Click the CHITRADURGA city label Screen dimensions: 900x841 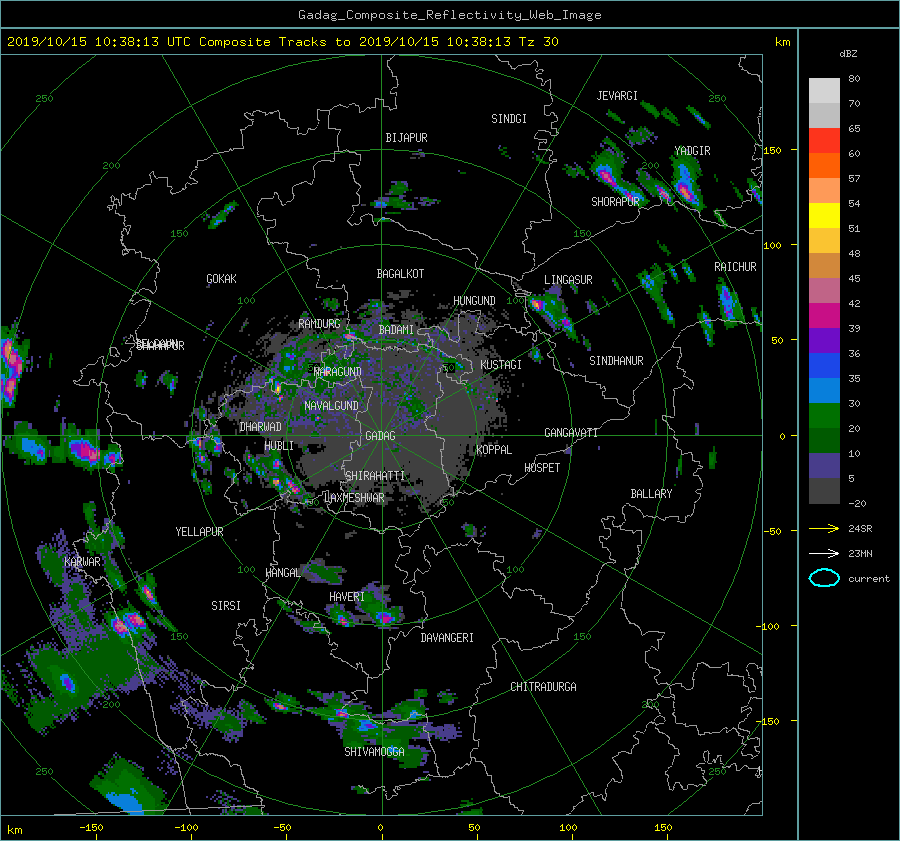point(543,687)
